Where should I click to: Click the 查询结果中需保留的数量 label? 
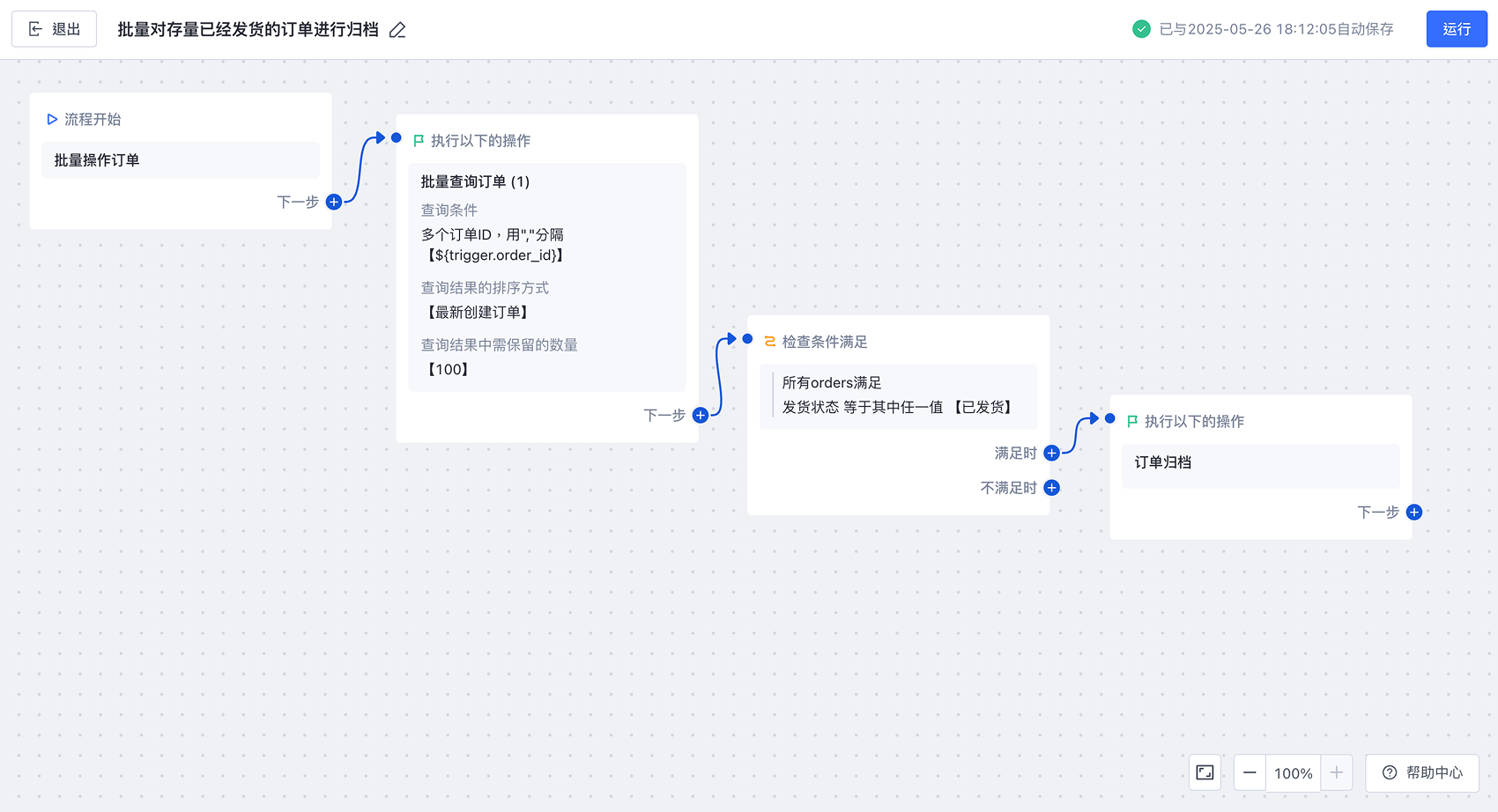click(x=500, y=345)
